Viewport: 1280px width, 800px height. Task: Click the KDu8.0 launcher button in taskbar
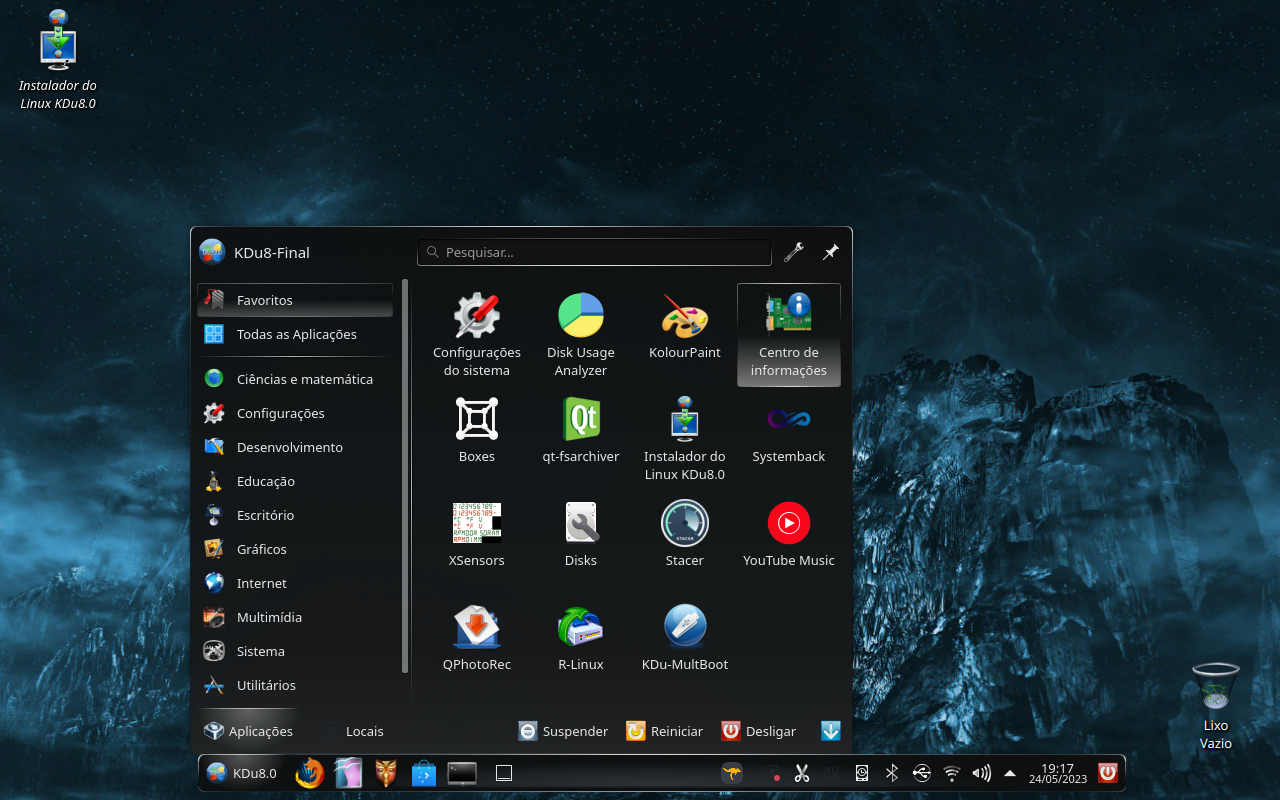241,773
